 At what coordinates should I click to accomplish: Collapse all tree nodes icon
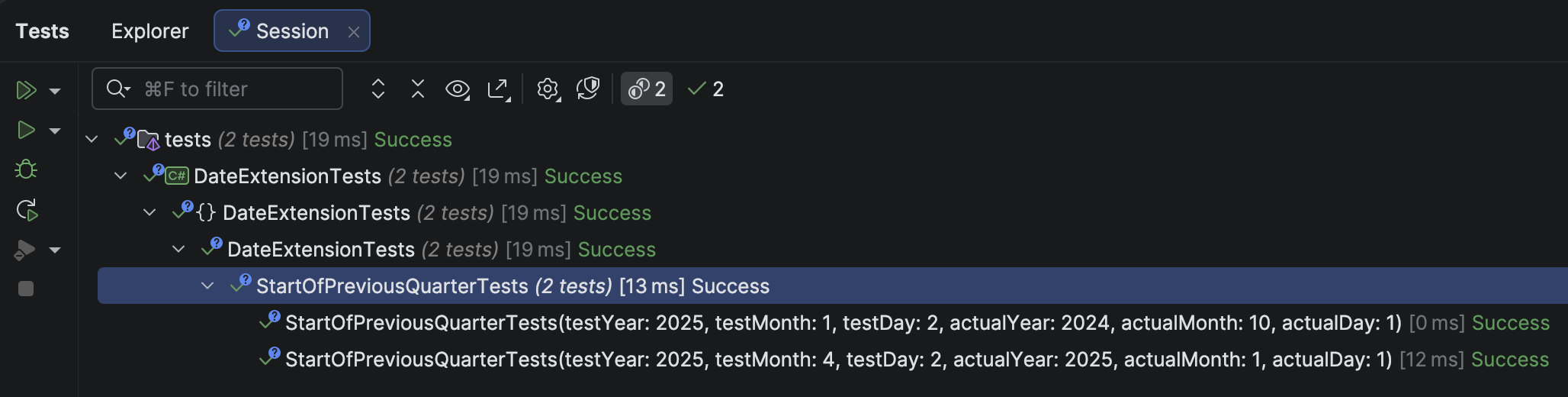tap(418, 89)
